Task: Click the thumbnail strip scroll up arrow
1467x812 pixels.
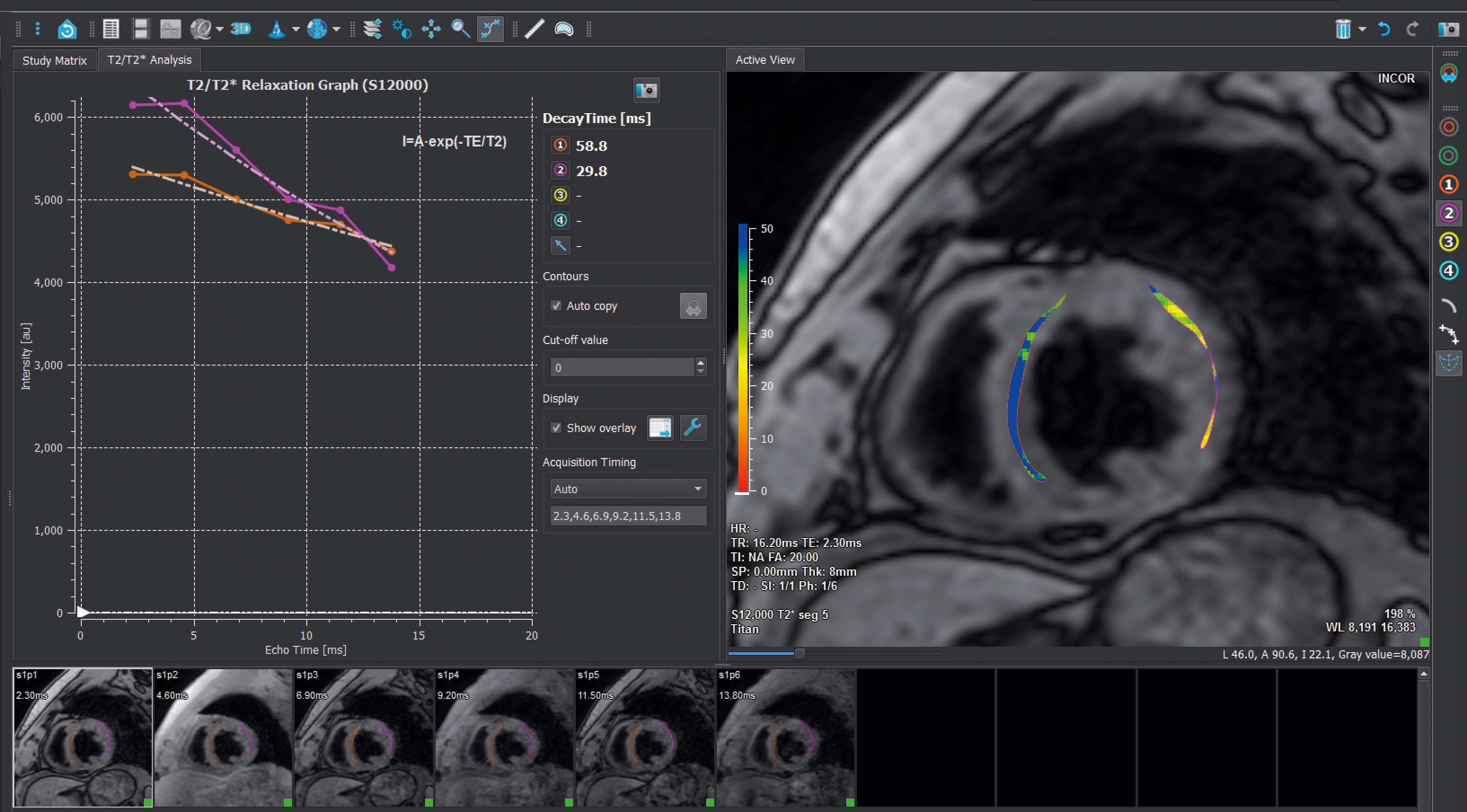Action: click(1424, 674)
